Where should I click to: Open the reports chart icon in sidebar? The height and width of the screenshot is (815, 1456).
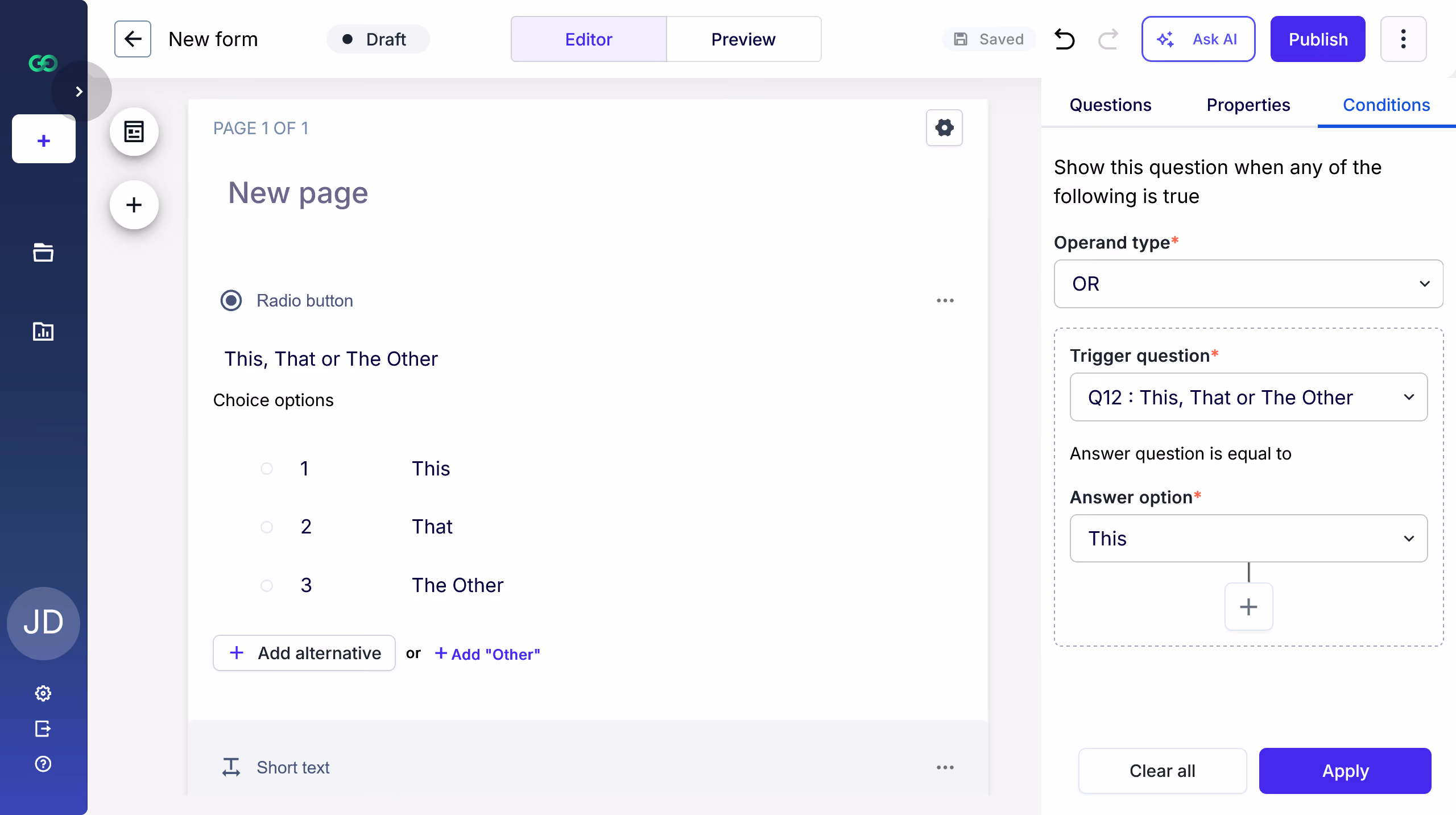click(x=43, y=331)
